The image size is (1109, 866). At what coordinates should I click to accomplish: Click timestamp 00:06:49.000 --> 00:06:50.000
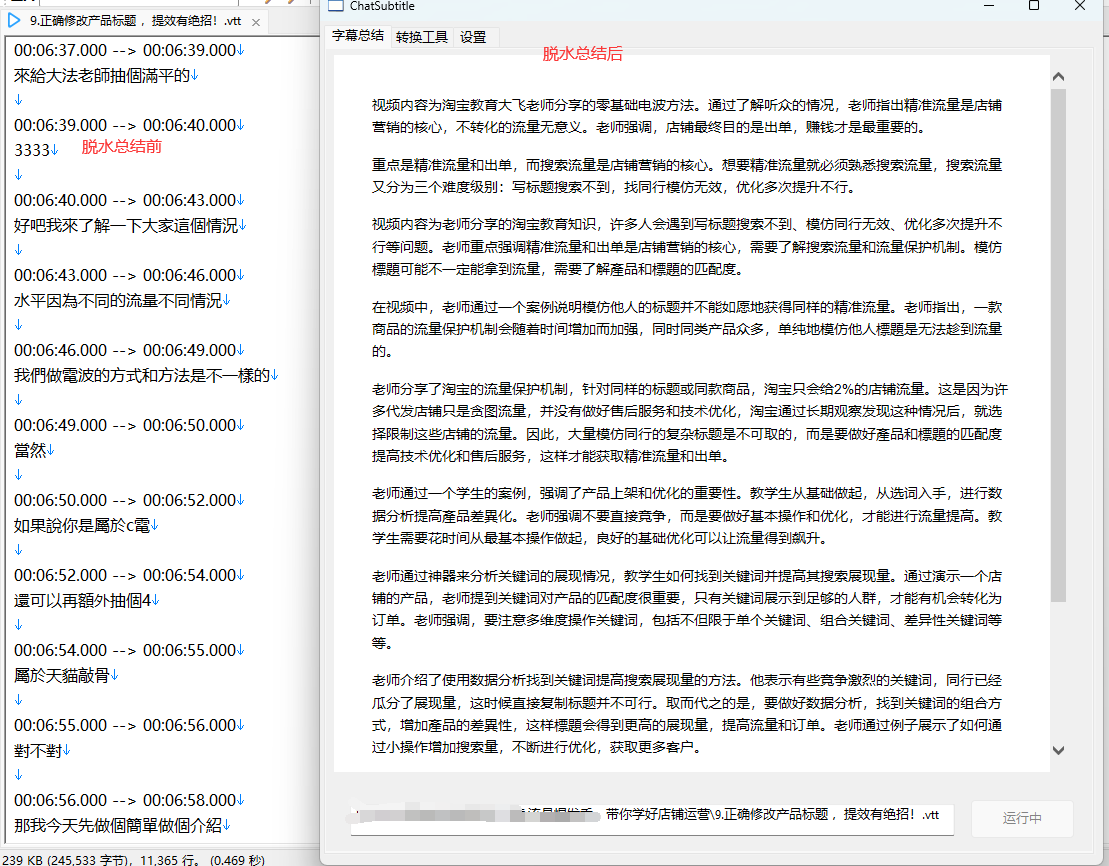pyautogui.click(x=124, y=425)
